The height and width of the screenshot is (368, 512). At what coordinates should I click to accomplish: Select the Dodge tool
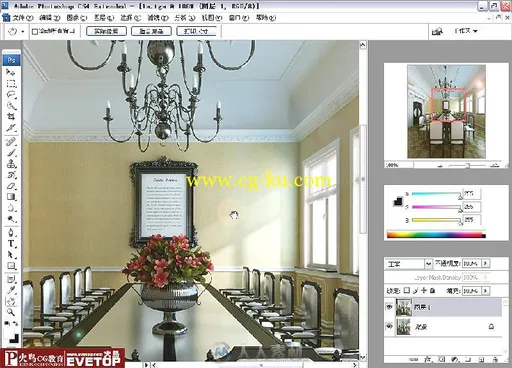[x=11, y=219]
